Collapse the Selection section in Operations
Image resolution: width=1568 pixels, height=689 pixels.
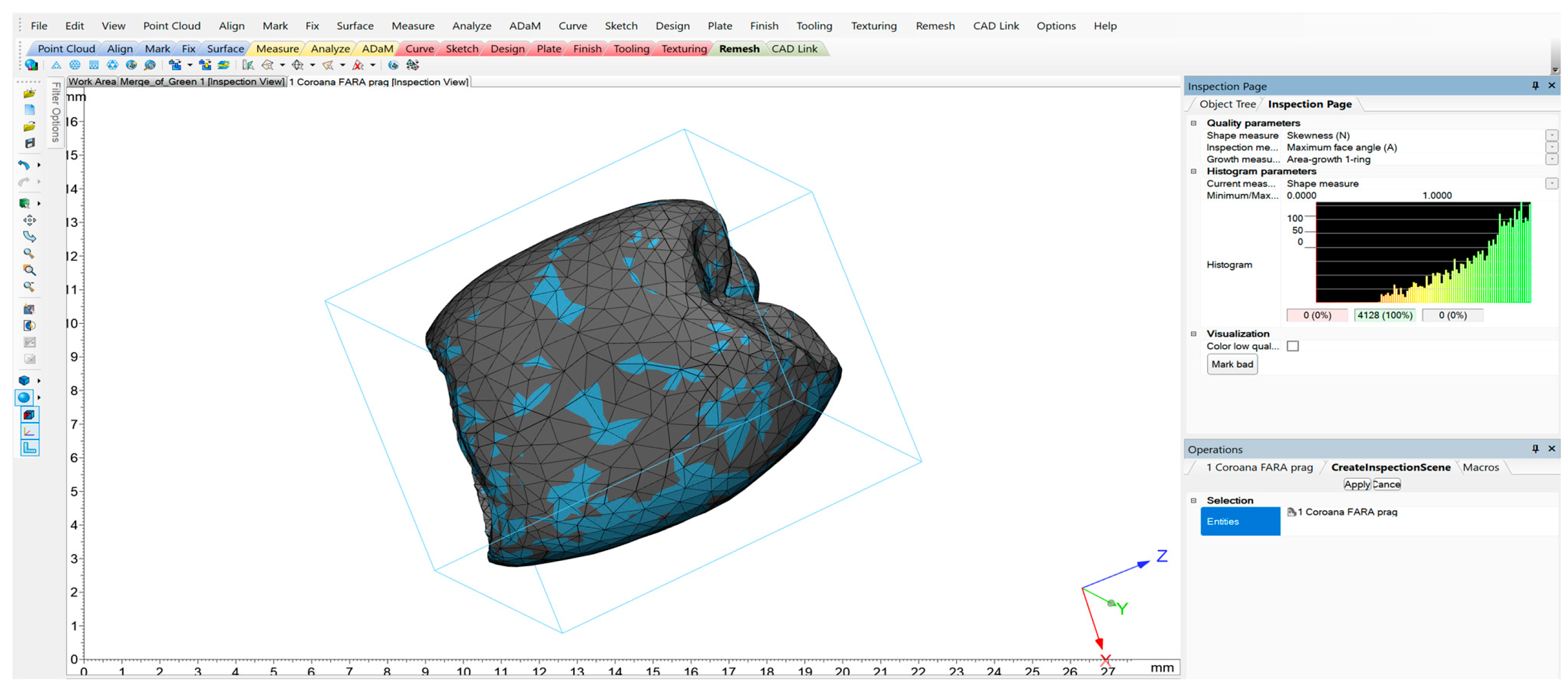(x=1194, y=501)
